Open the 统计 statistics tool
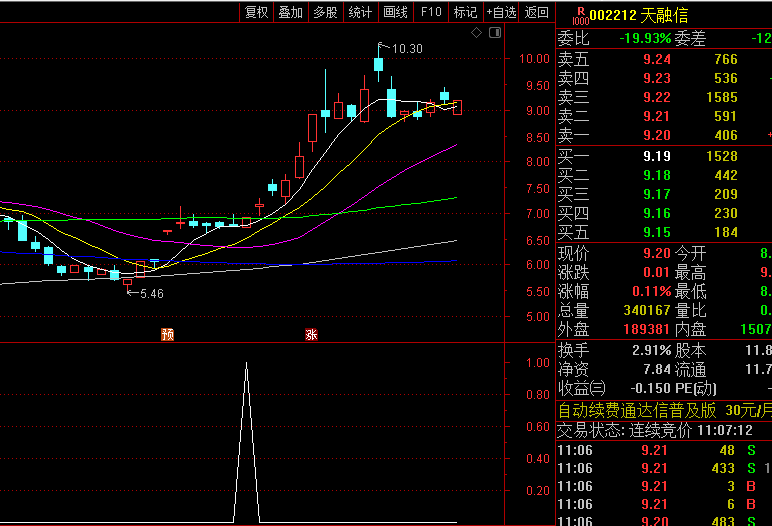This screenshot has height=526, width=772. tap(360, 12)
